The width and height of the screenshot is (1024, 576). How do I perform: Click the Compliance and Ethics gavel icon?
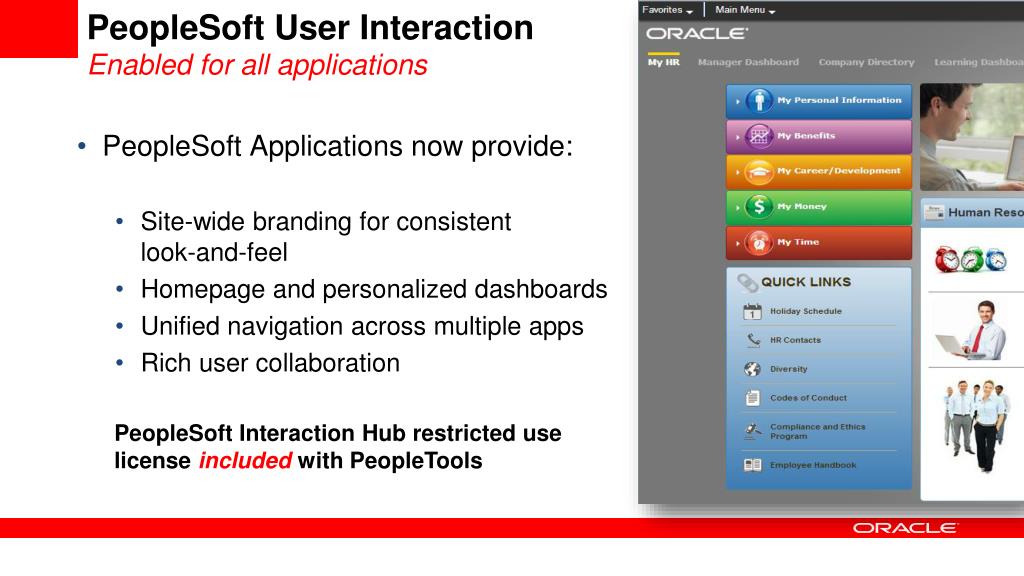pos(752,430)
